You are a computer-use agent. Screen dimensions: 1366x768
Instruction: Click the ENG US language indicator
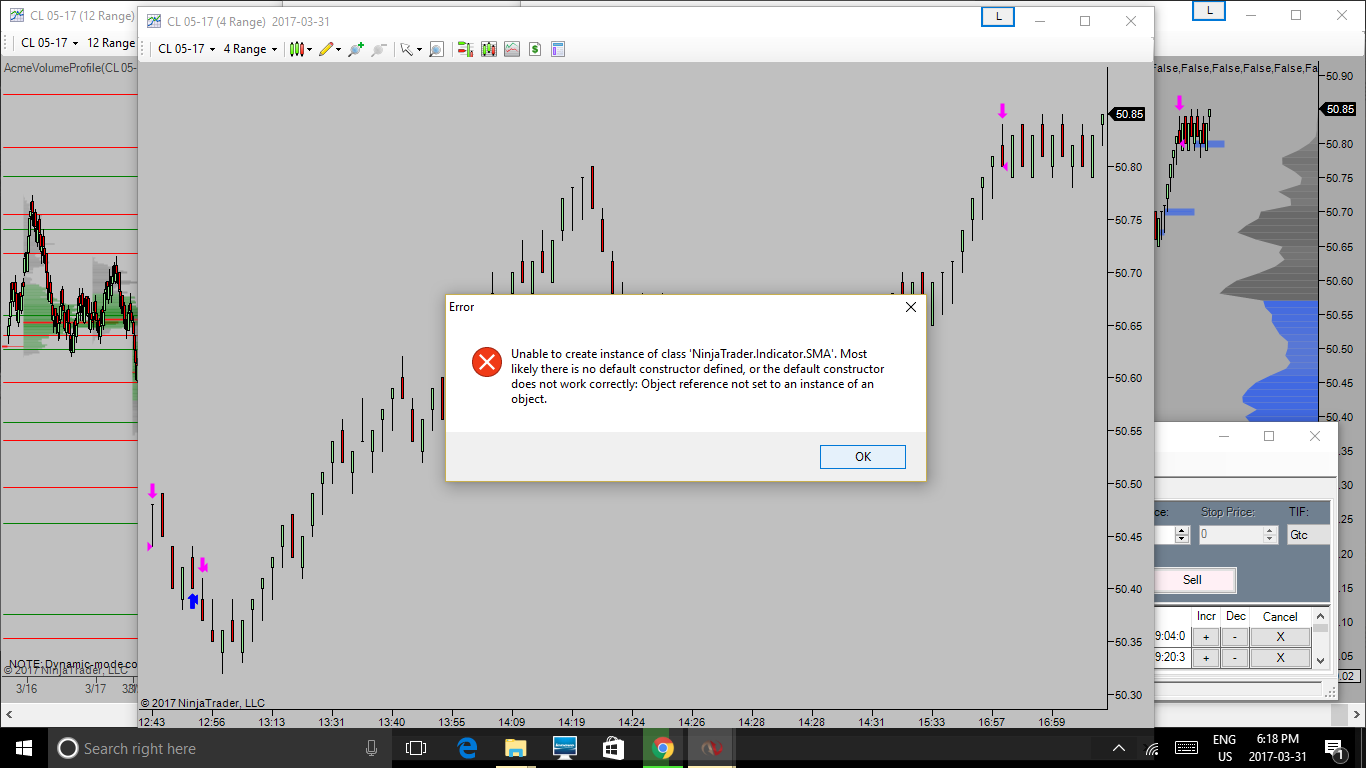pos(1224,748)
